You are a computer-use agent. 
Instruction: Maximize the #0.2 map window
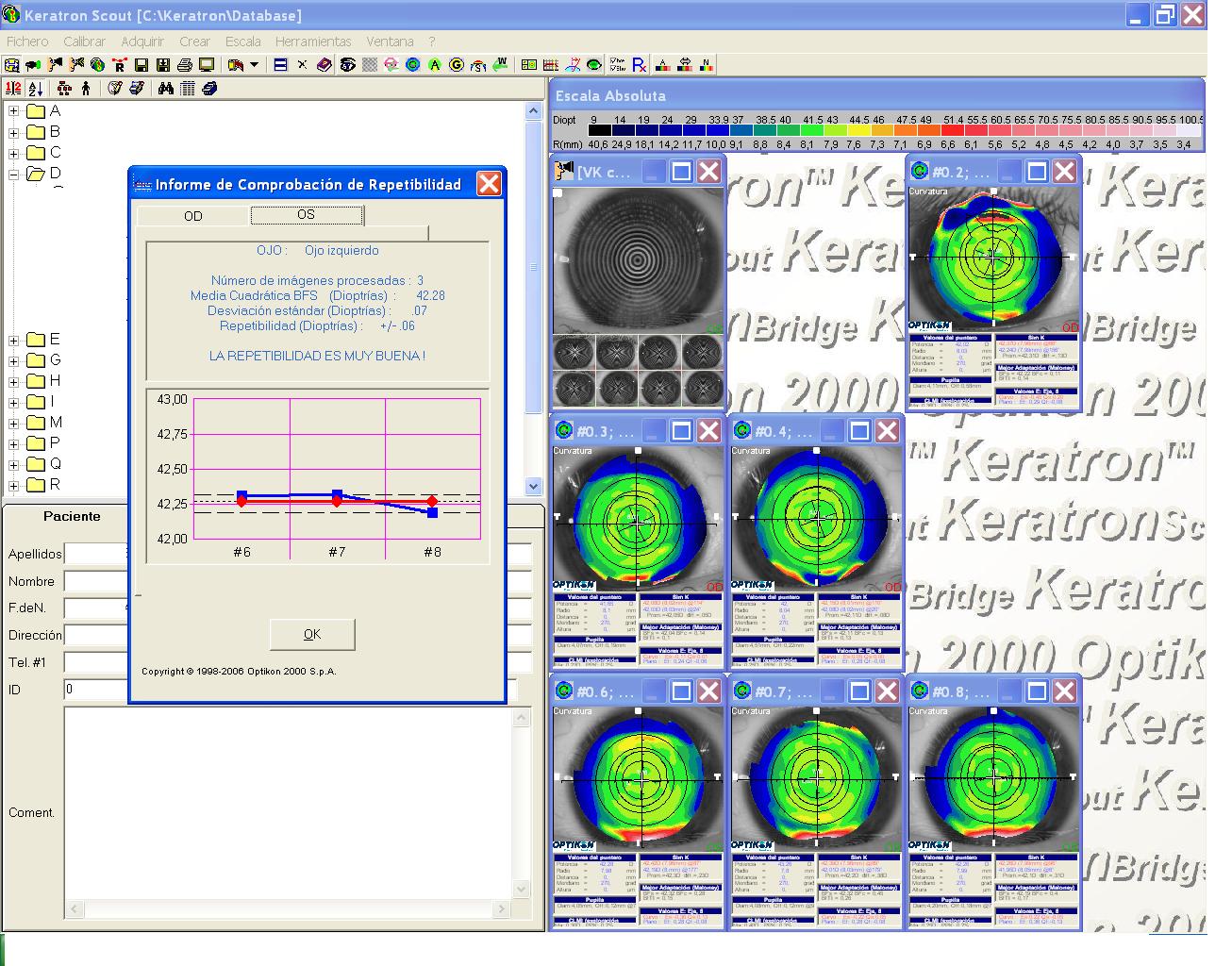tap(1037, 172)
